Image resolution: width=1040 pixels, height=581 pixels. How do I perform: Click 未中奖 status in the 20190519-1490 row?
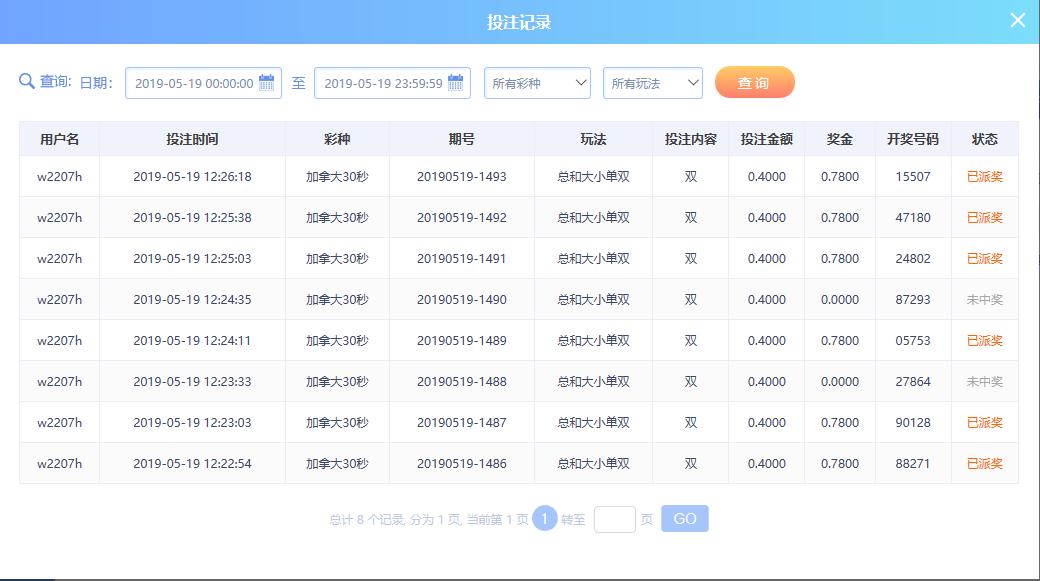(984, 300)
